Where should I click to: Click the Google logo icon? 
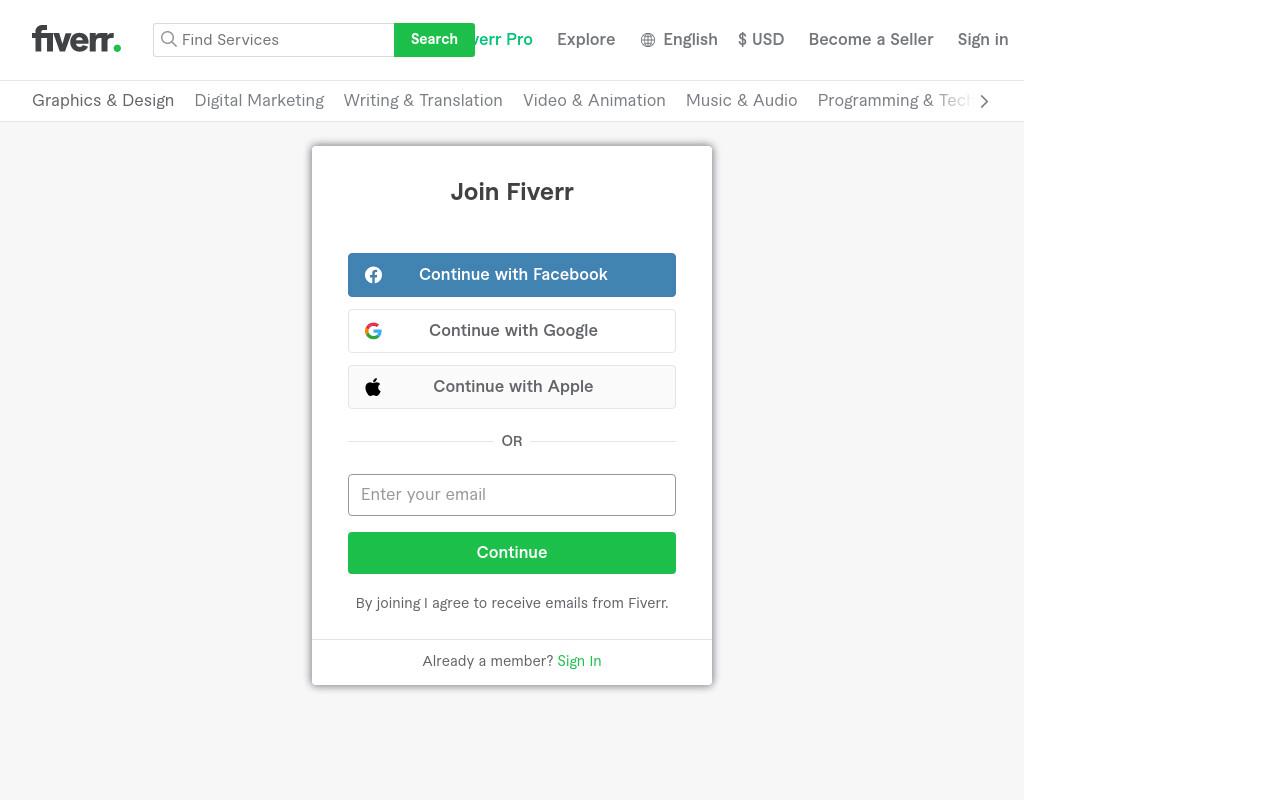click(x=373, y=331)
